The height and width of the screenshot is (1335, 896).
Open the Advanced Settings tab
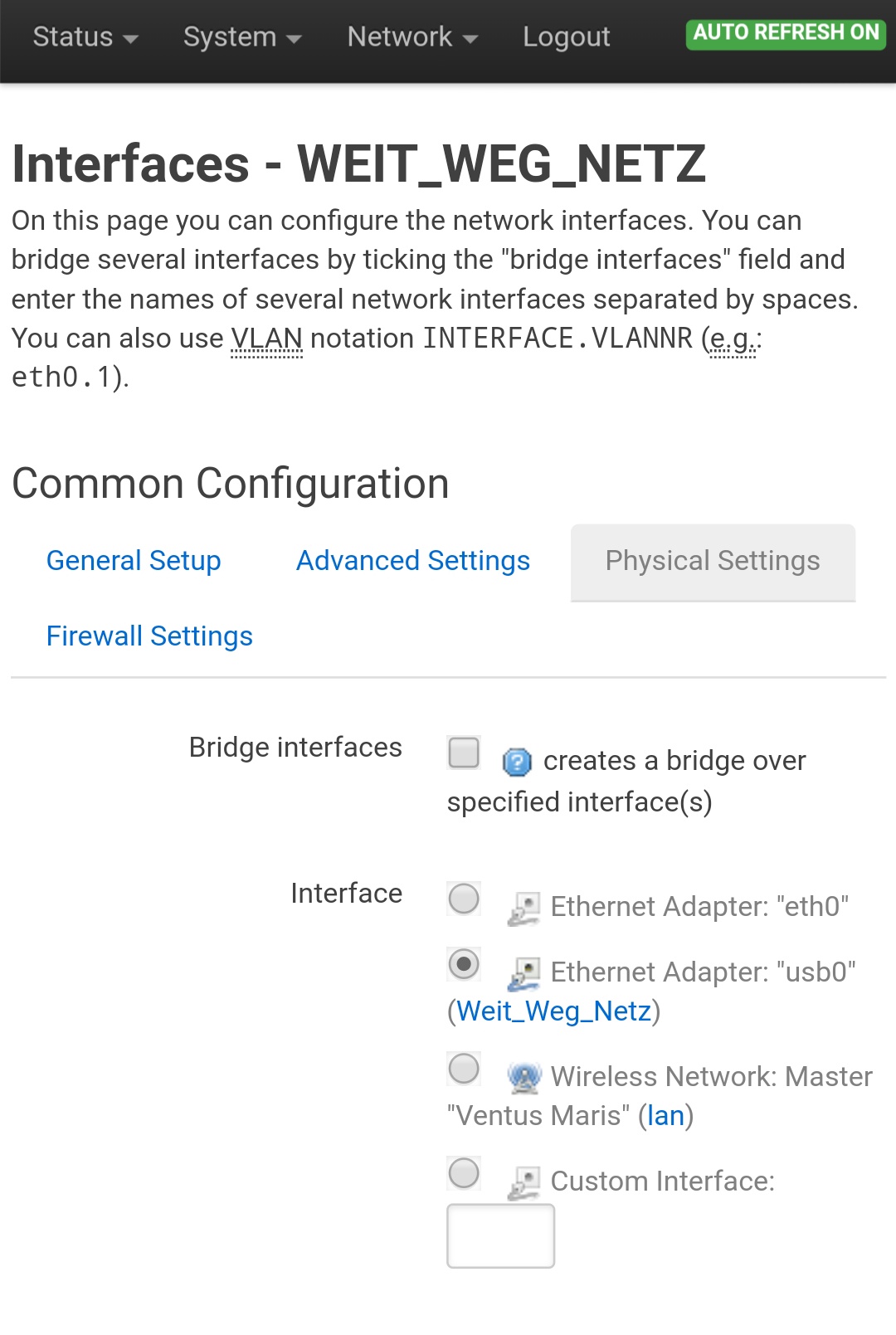coord(413,561)
